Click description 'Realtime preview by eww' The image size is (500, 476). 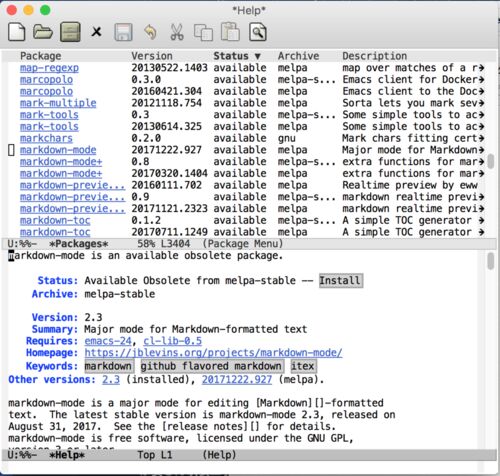point(410,185)
